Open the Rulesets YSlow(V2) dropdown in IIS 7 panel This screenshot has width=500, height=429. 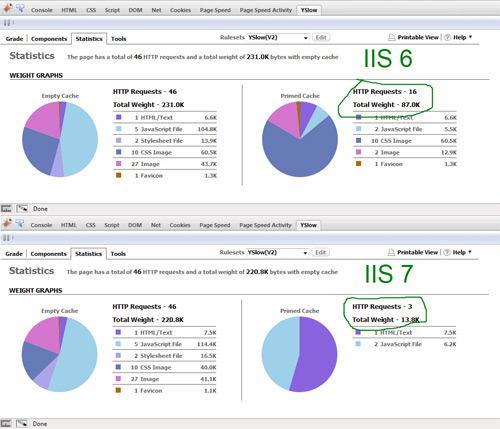point(277,252)
